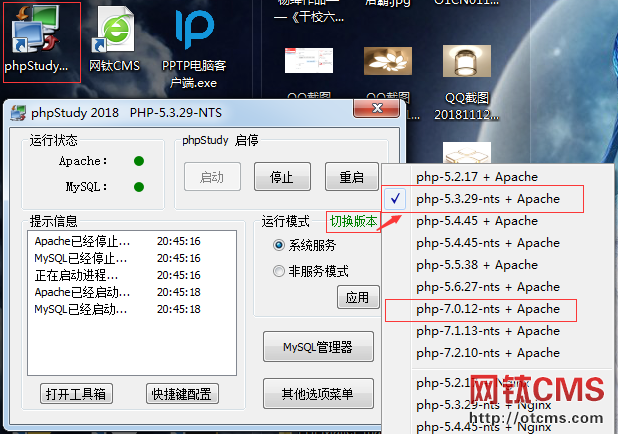The width and height of the screenshot is (618, 434).
Task: Click the MySQL green status indicator
Action: [x=139, y=186]
